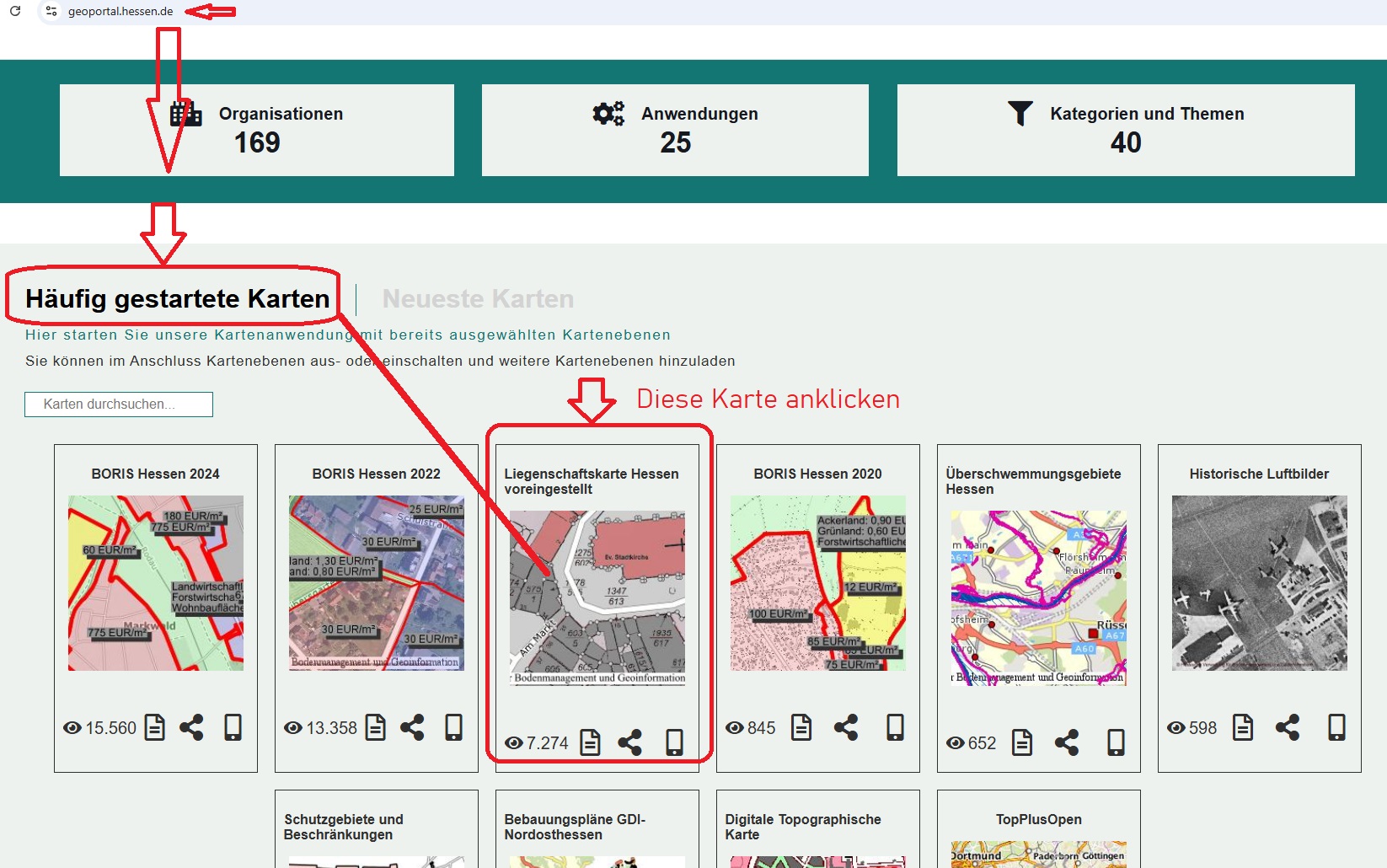
Task: Share the Überschwemmungsgebiete Hessen map
Action: (x=1067, y=742)
